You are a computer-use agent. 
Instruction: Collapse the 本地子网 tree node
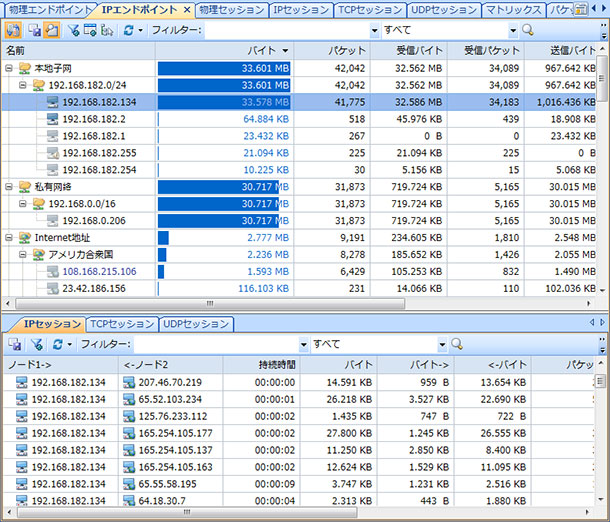click(x=9, y=68)
